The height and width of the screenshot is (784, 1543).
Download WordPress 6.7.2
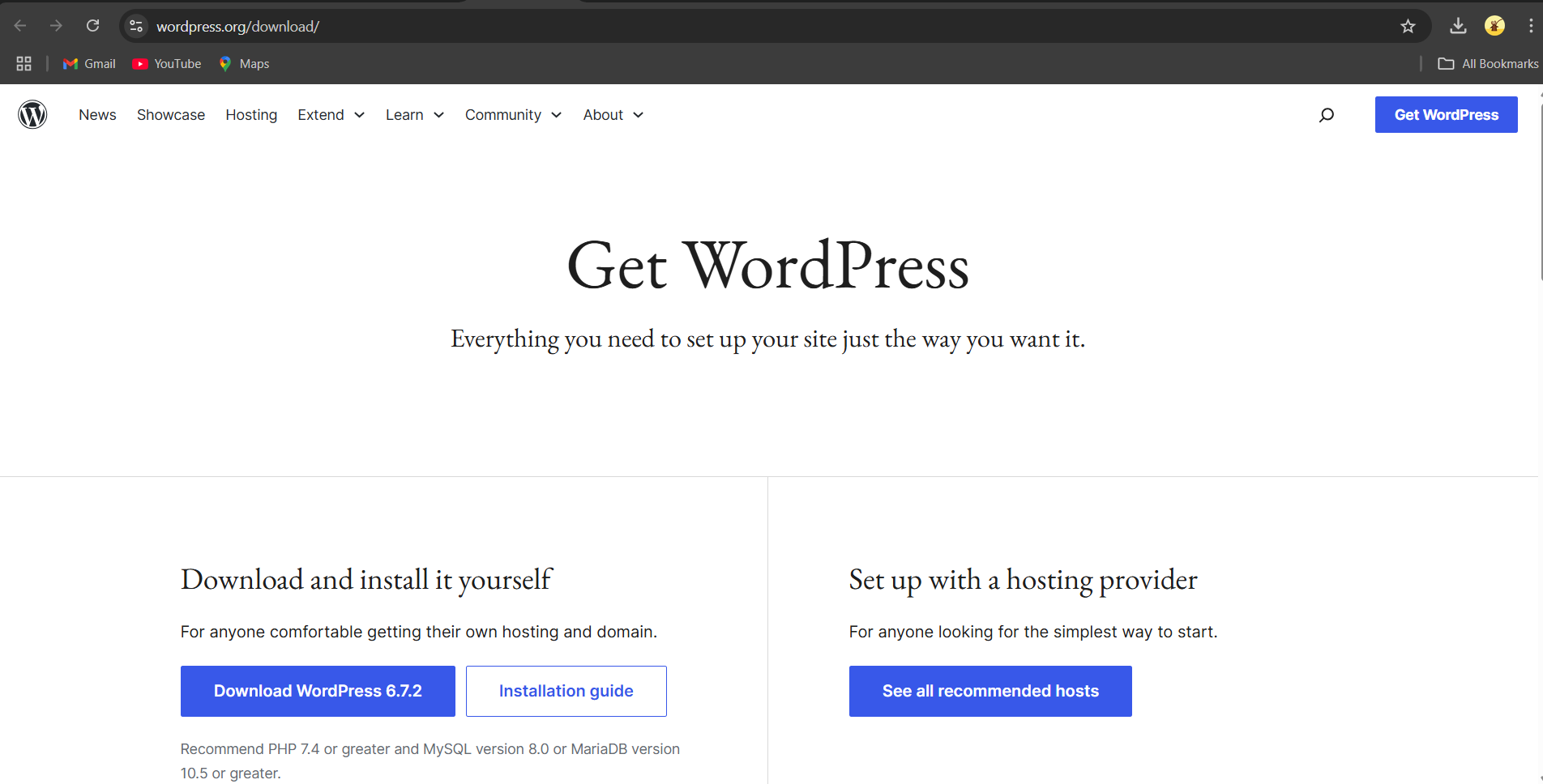318,691
